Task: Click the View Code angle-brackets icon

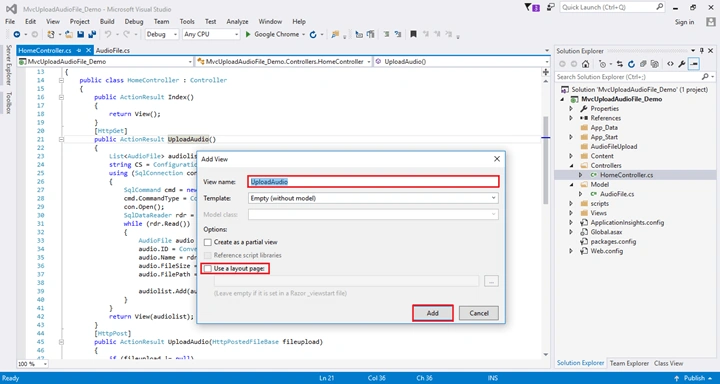Action: [670, 64]
